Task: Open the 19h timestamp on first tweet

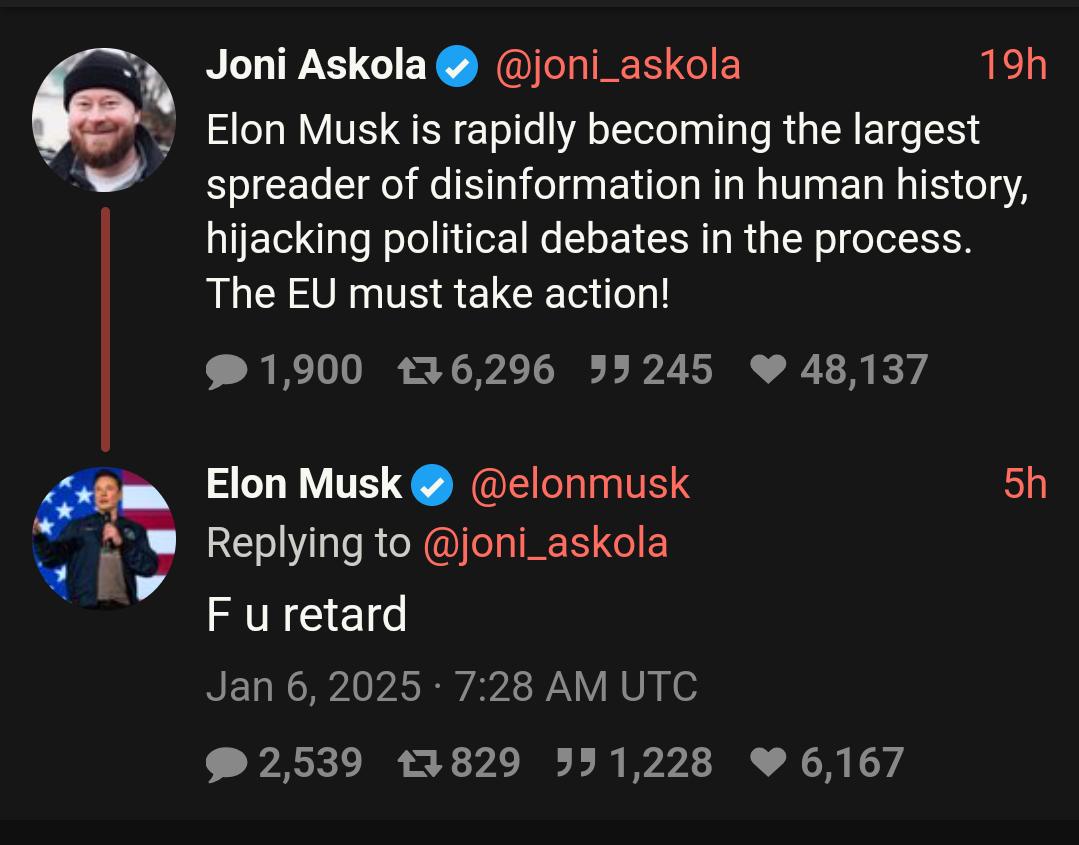Action: pos(1013,65)
